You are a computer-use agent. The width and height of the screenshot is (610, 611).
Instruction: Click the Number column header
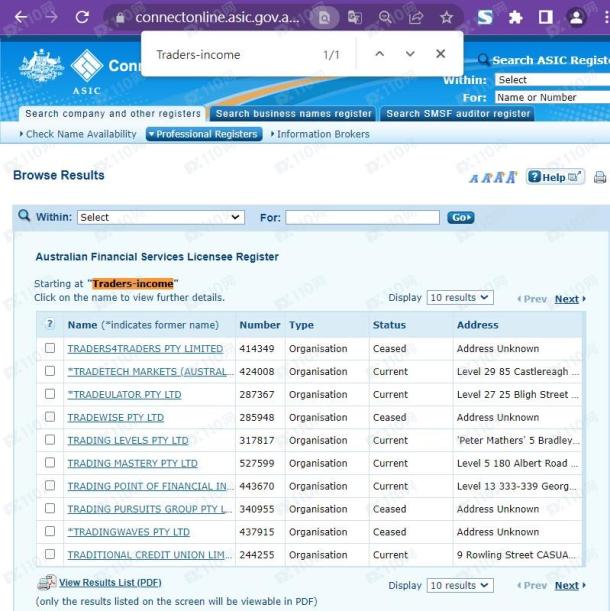coord(260,325)
